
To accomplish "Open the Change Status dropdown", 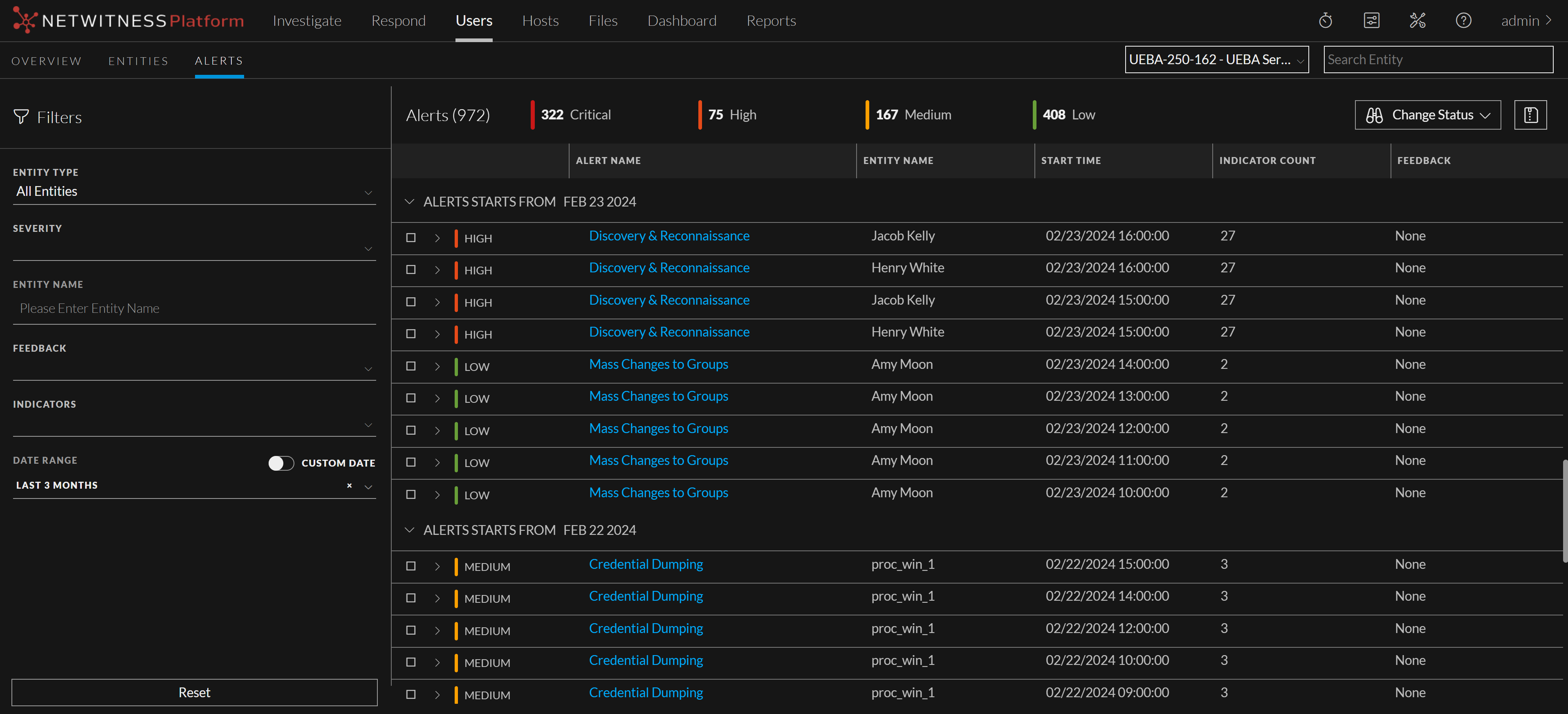I will [x=1427, y=115].
